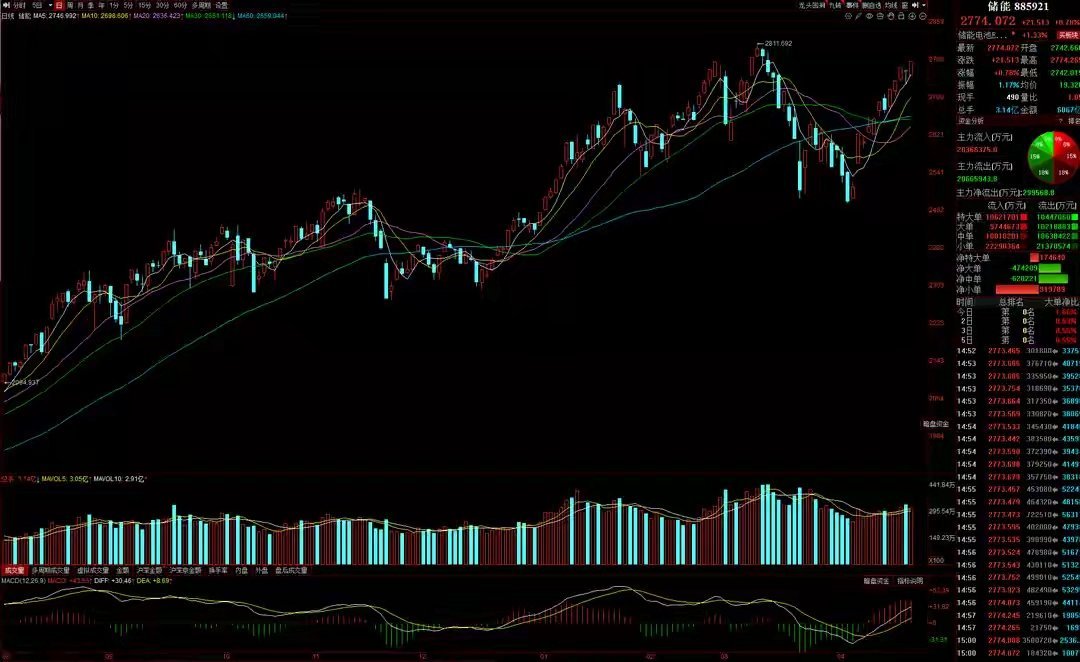Open 龙头强弱 leading-stock strength tool
This screenshot has height=662, width=1080.
[x=812, y=6]
